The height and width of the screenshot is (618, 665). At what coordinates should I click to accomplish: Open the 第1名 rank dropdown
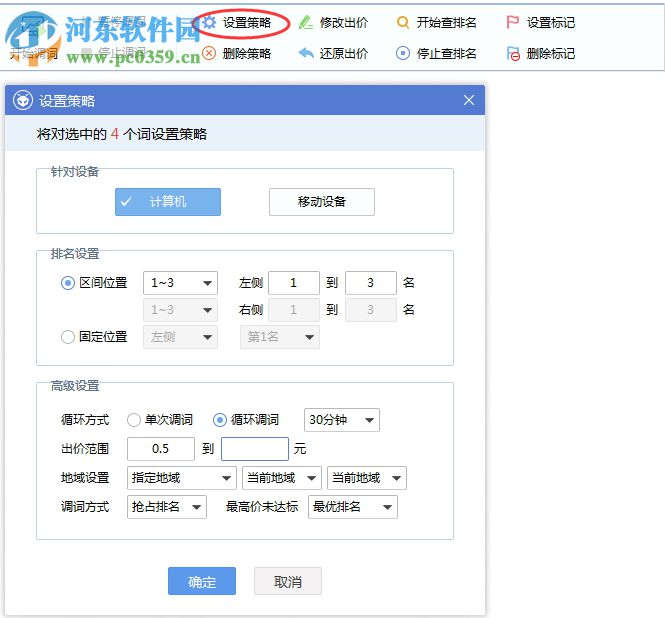coord(279,337)
